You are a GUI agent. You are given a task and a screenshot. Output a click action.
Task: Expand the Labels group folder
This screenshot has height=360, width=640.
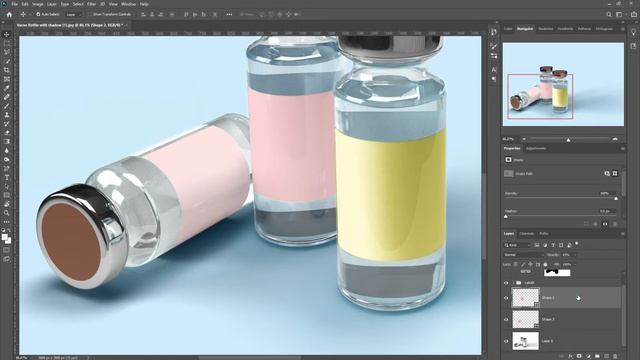pos(513,282)
